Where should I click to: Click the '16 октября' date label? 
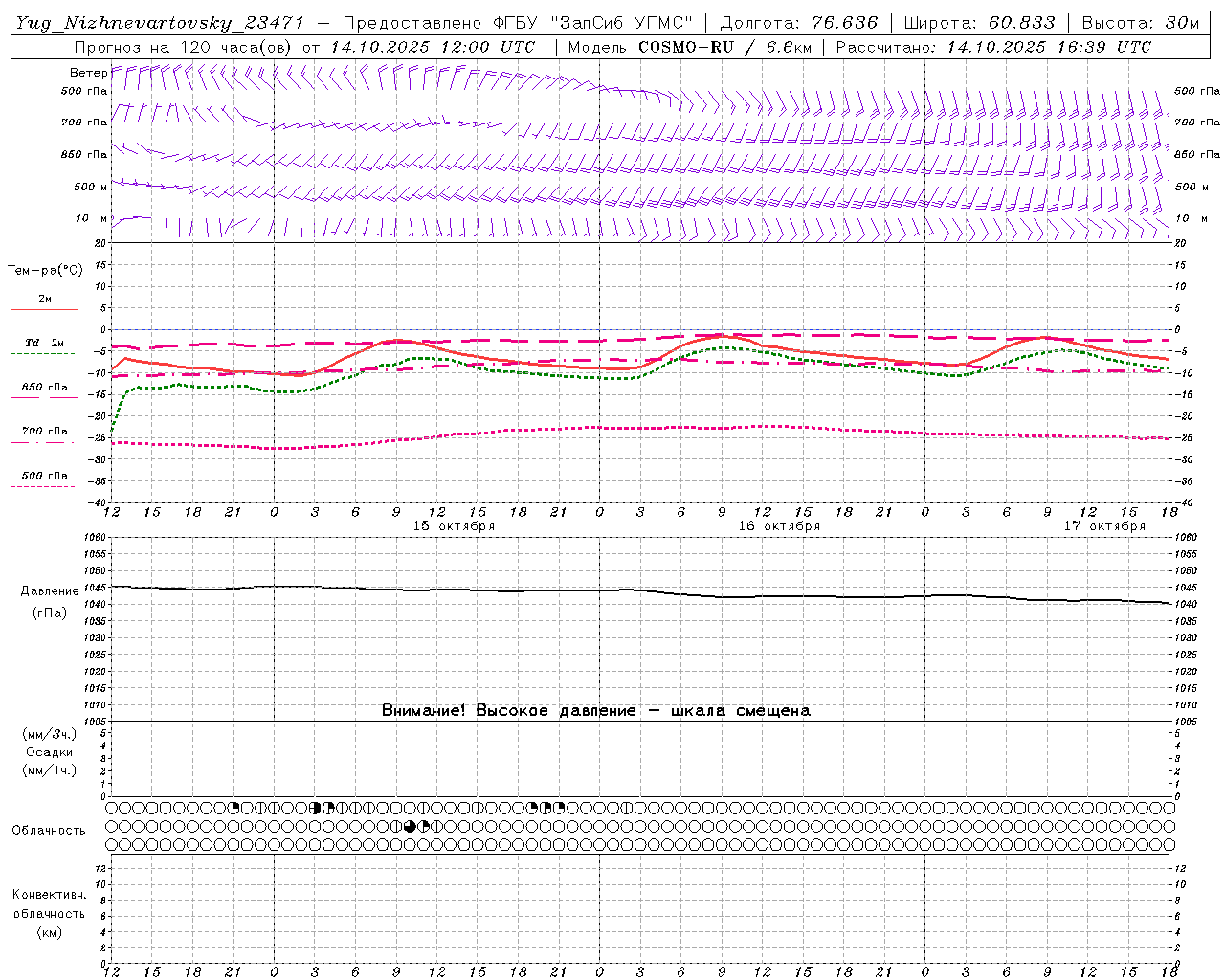click(779, 526)
